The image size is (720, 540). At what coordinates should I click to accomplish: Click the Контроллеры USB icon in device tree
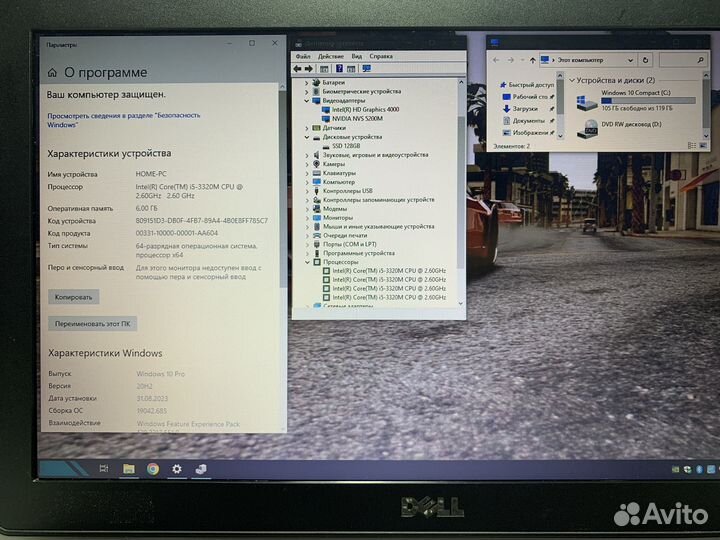click(x=316, y=191)
